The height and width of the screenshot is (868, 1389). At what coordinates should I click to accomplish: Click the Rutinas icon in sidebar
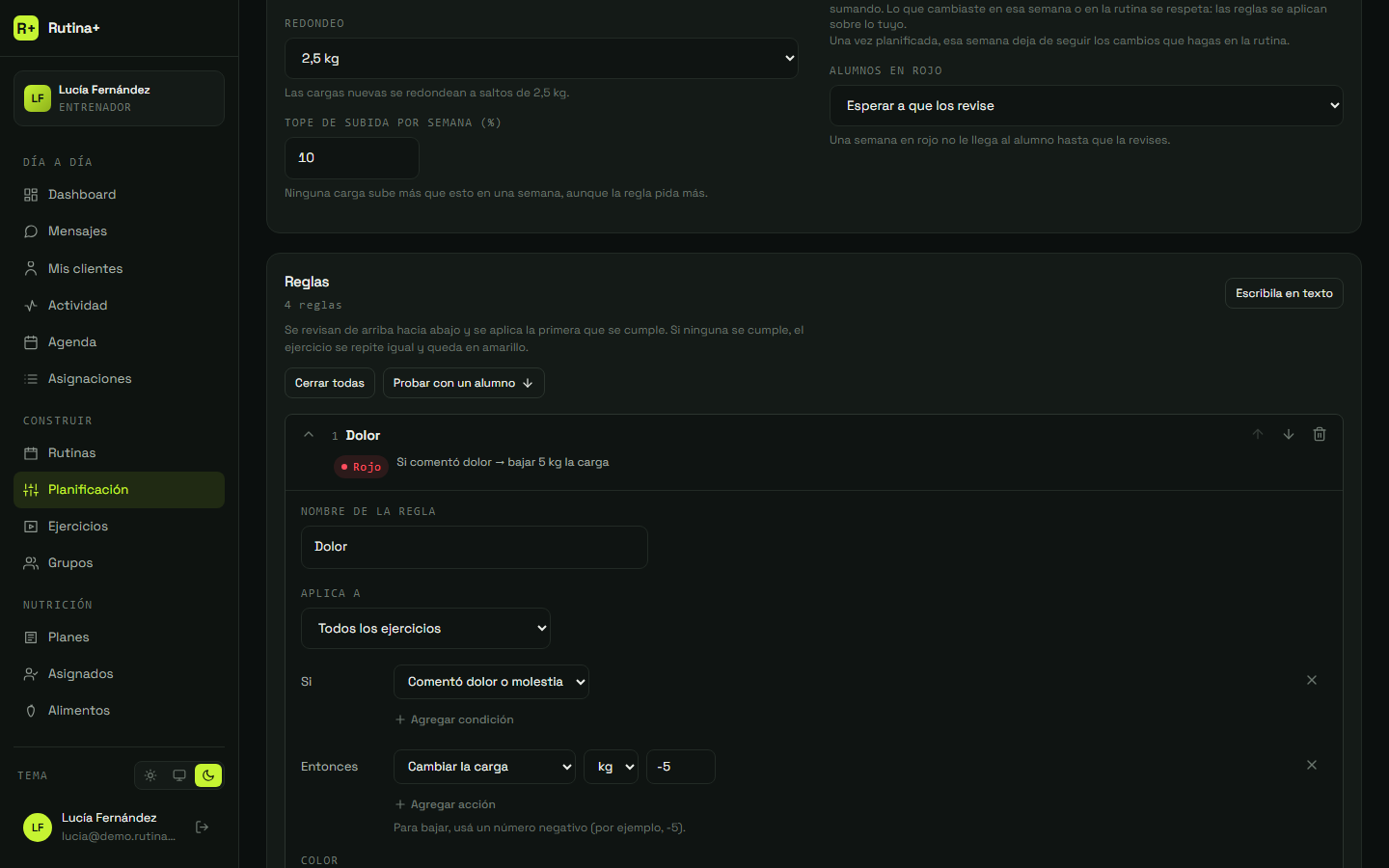pos(31,453)
